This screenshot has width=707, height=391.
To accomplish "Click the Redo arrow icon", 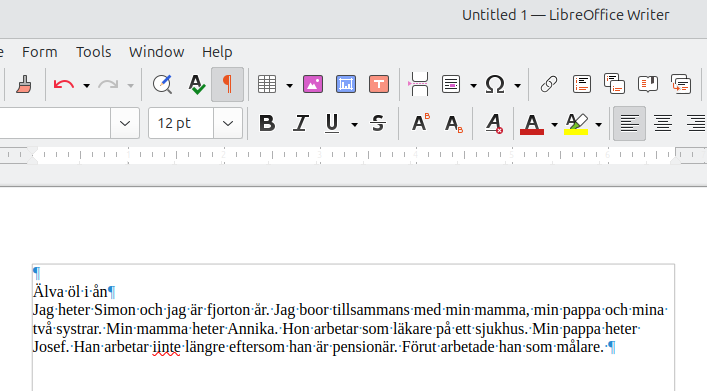I will click(x=108, y=84).
